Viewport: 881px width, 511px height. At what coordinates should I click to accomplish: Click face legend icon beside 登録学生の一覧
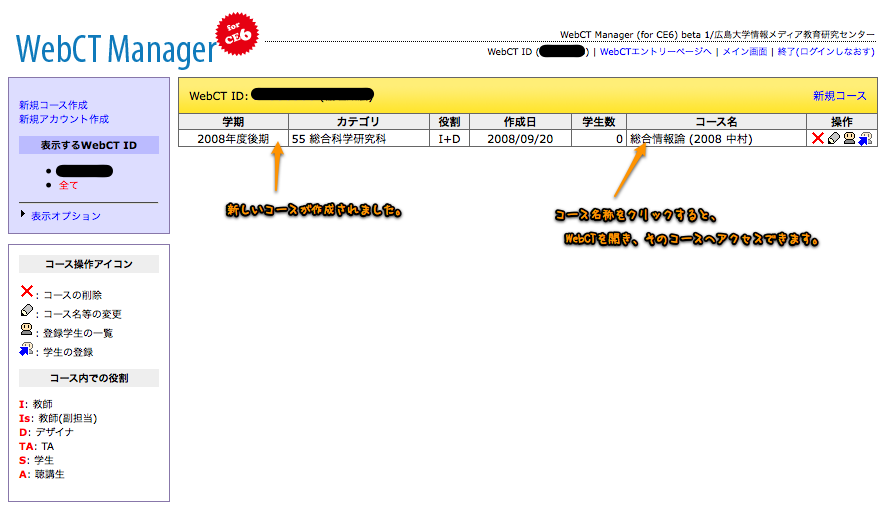coord(26,329)
